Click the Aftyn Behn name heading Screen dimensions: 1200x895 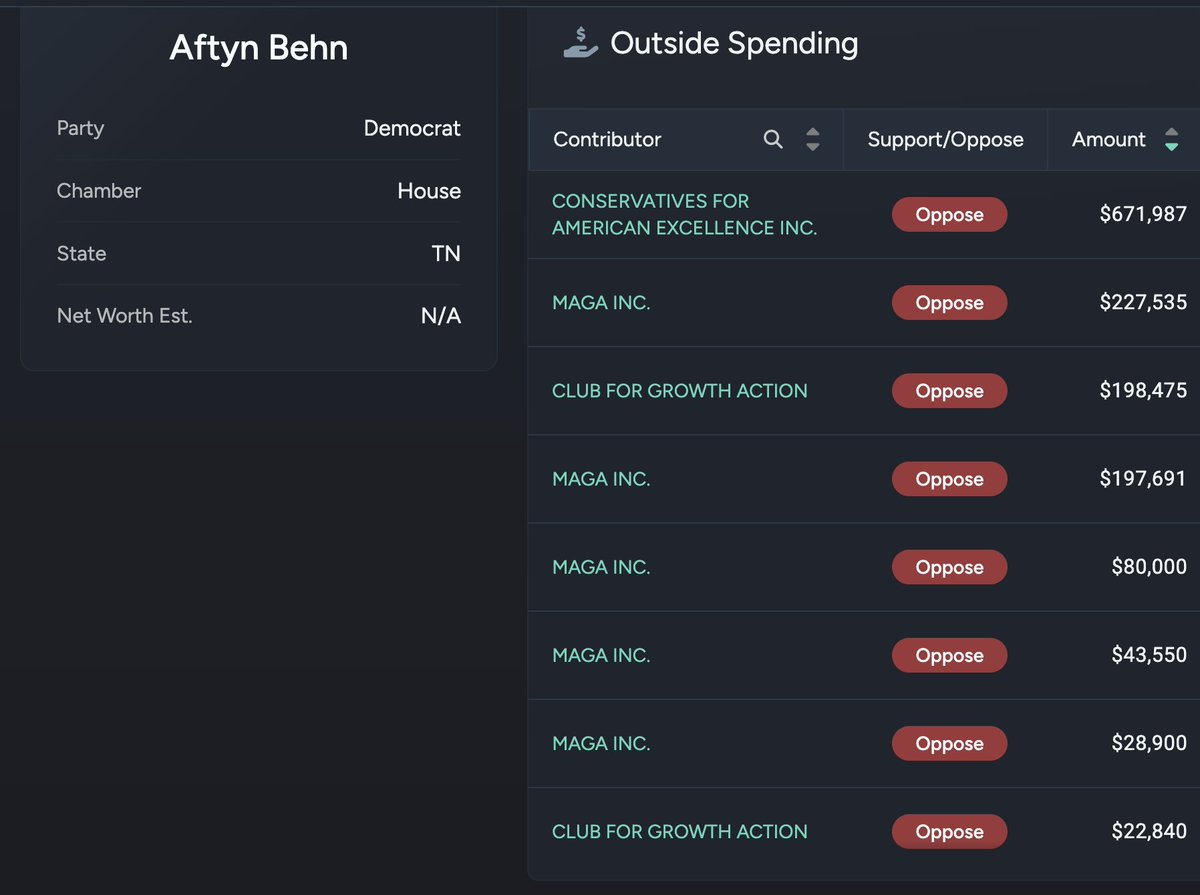point(259,47)
